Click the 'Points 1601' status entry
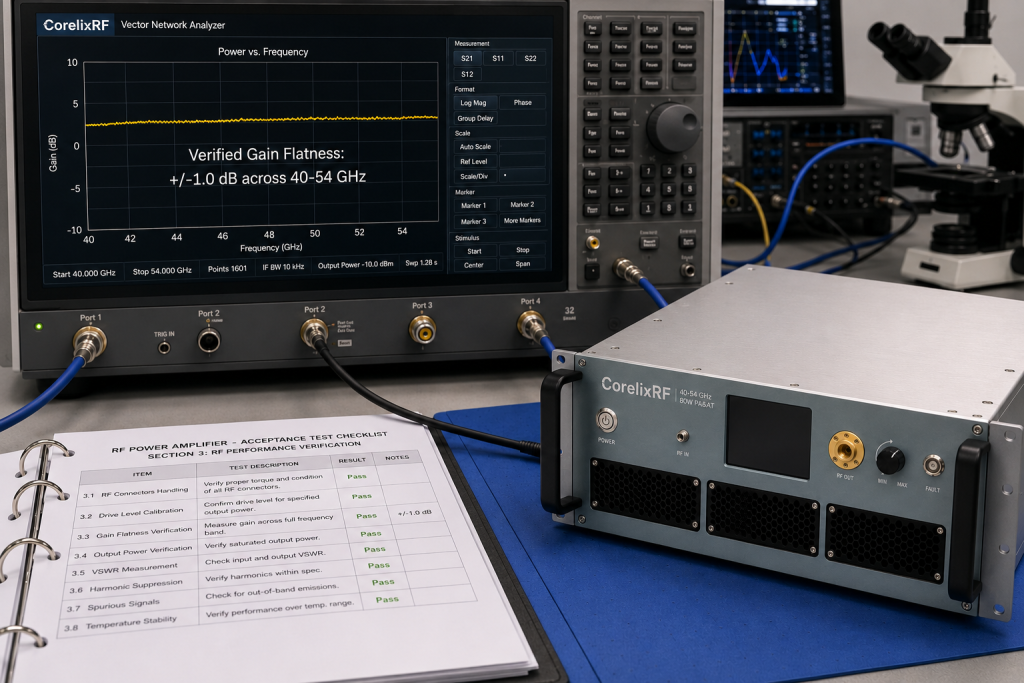The image size is (1024, 683). tap(227, 268)
